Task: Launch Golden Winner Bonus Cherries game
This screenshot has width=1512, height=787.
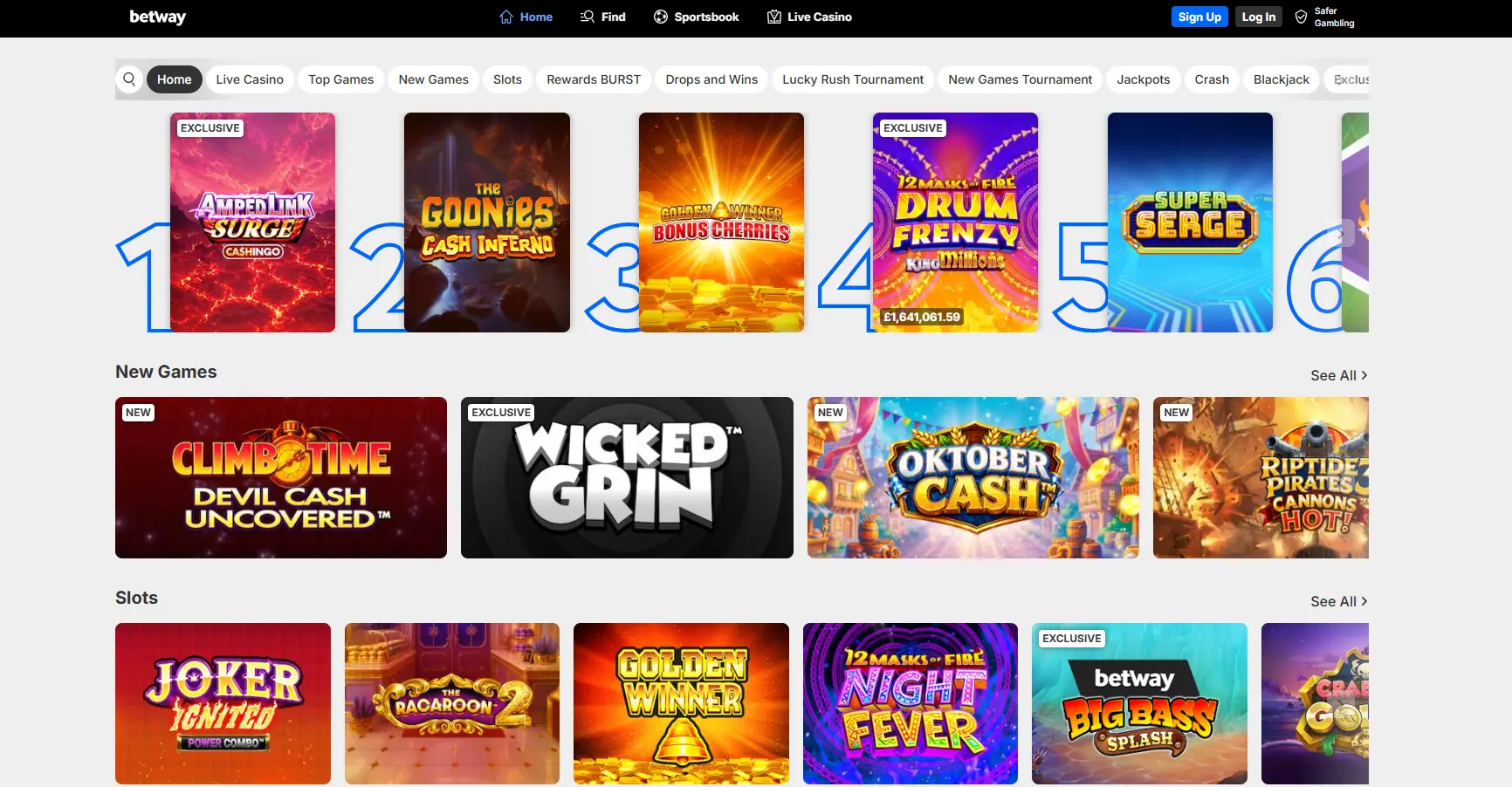Action: 721,222
